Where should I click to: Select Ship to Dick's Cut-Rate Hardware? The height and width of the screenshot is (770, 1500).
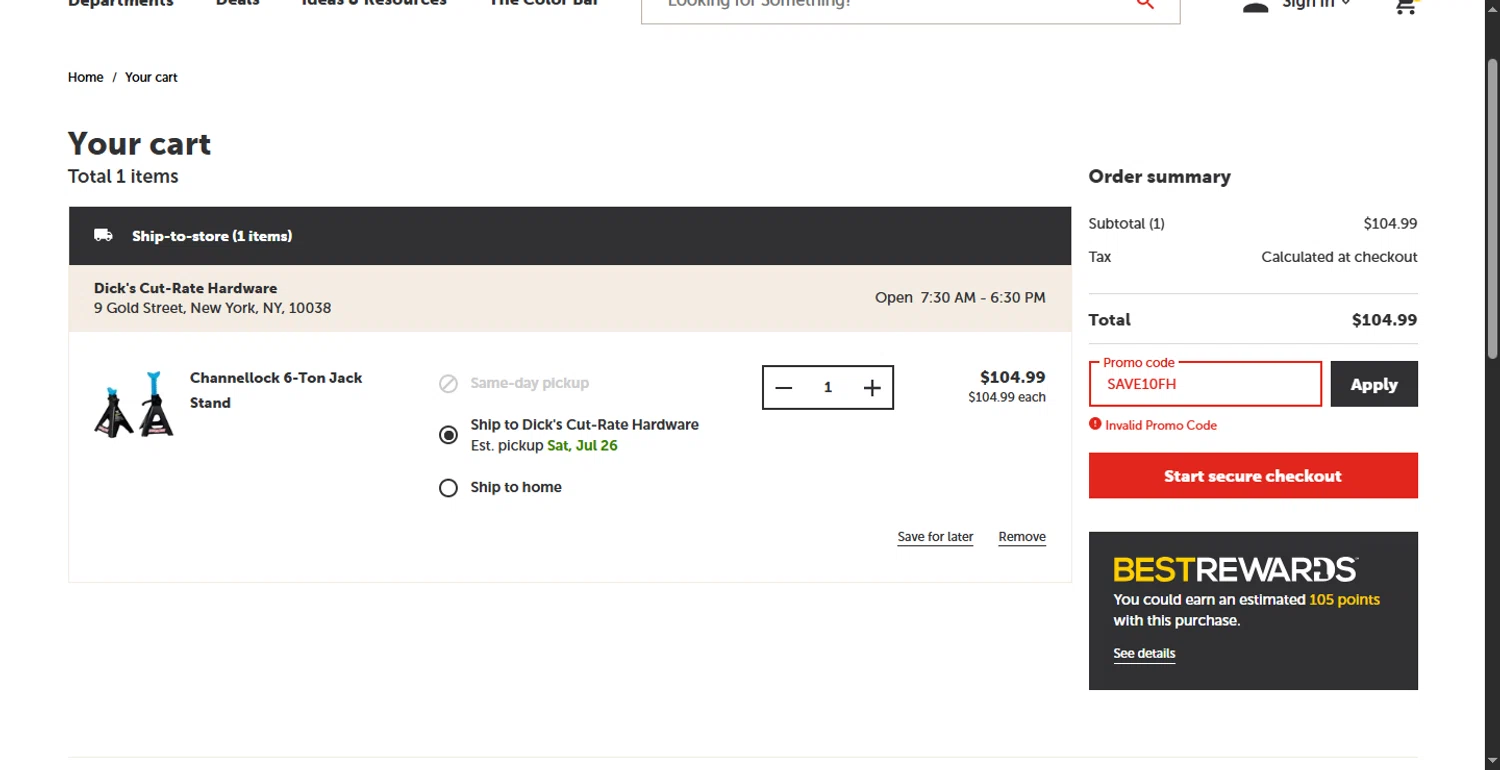tap(449, 435)
